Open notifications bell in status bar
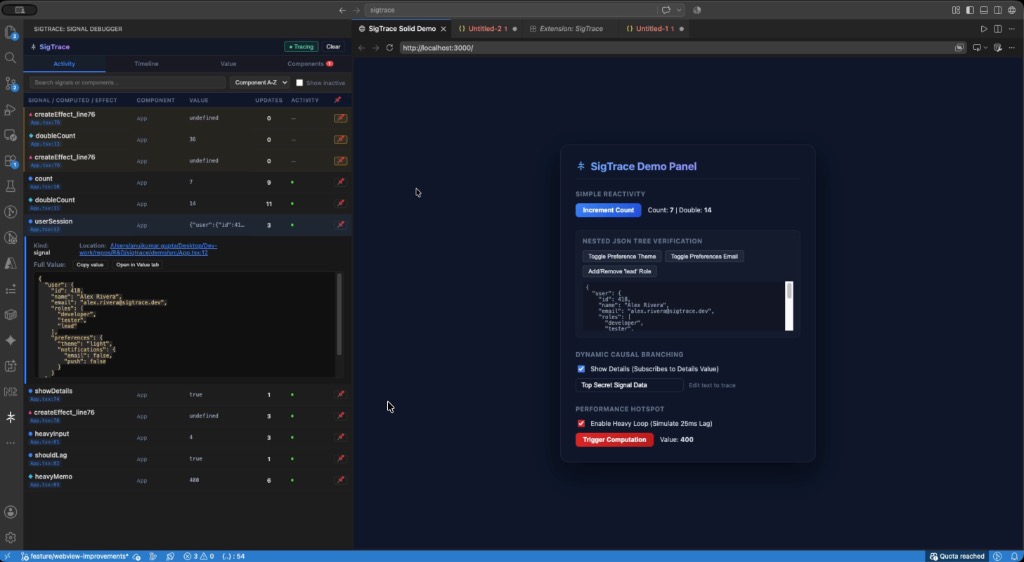The height and width of the screenshot is (562, 1024). pos(1014,556)
